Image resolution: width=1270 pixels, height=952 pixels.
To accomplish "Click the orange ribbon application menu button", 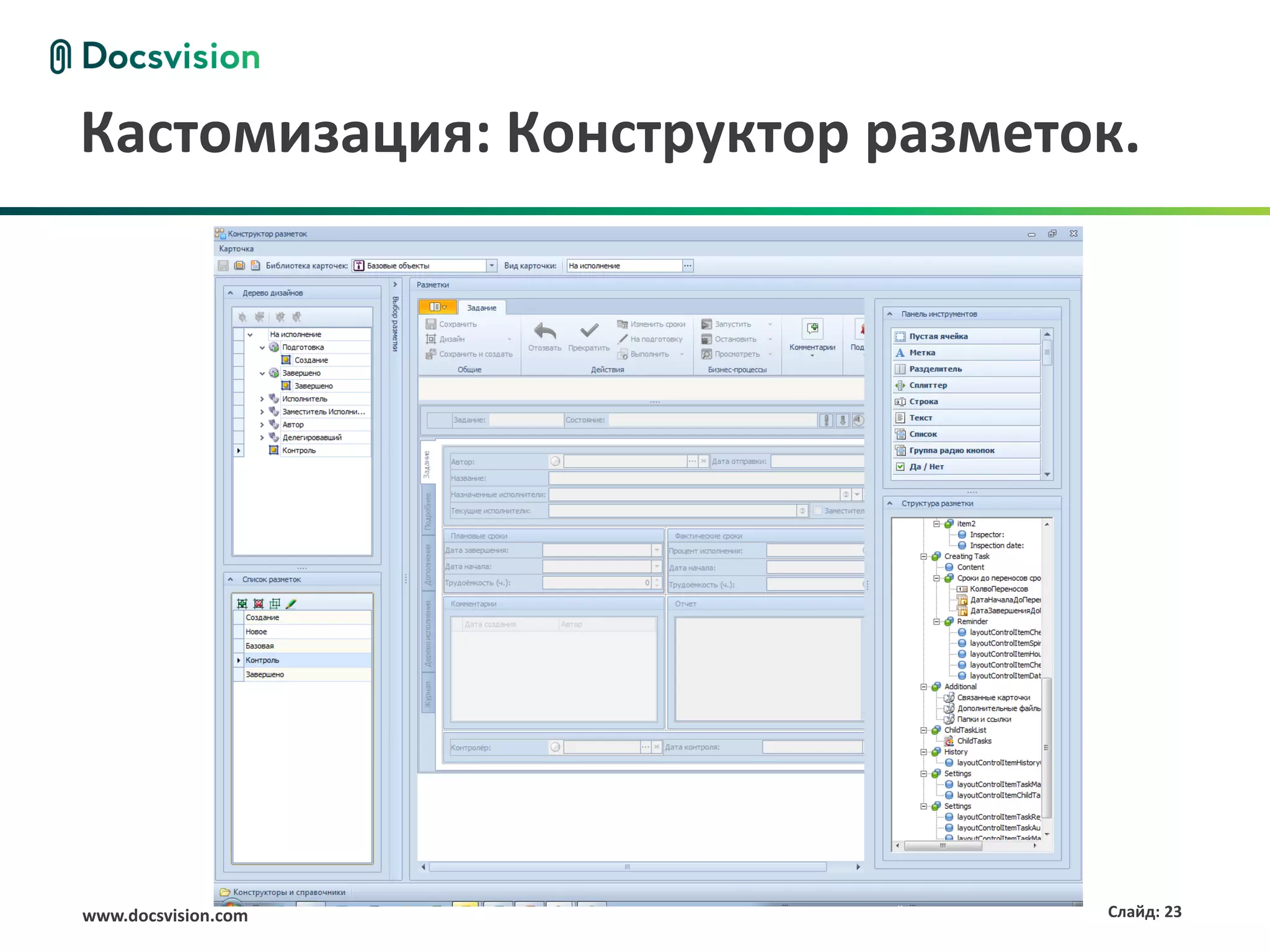I will [438, 307].
